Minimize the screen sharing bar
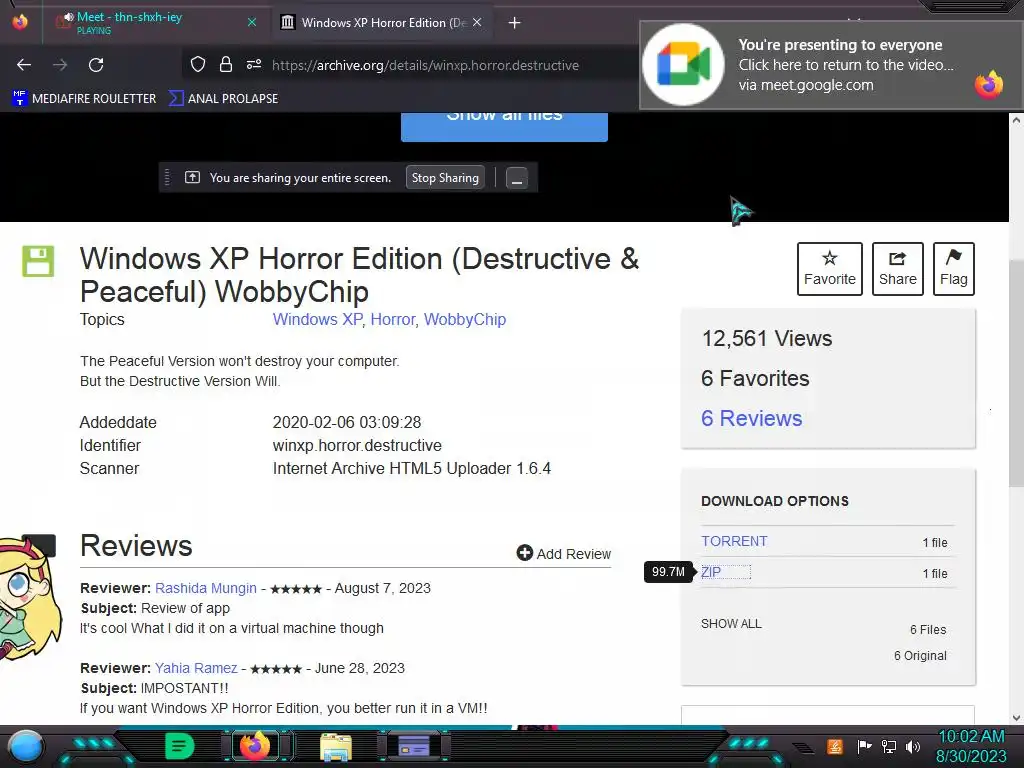 (517, 178)
